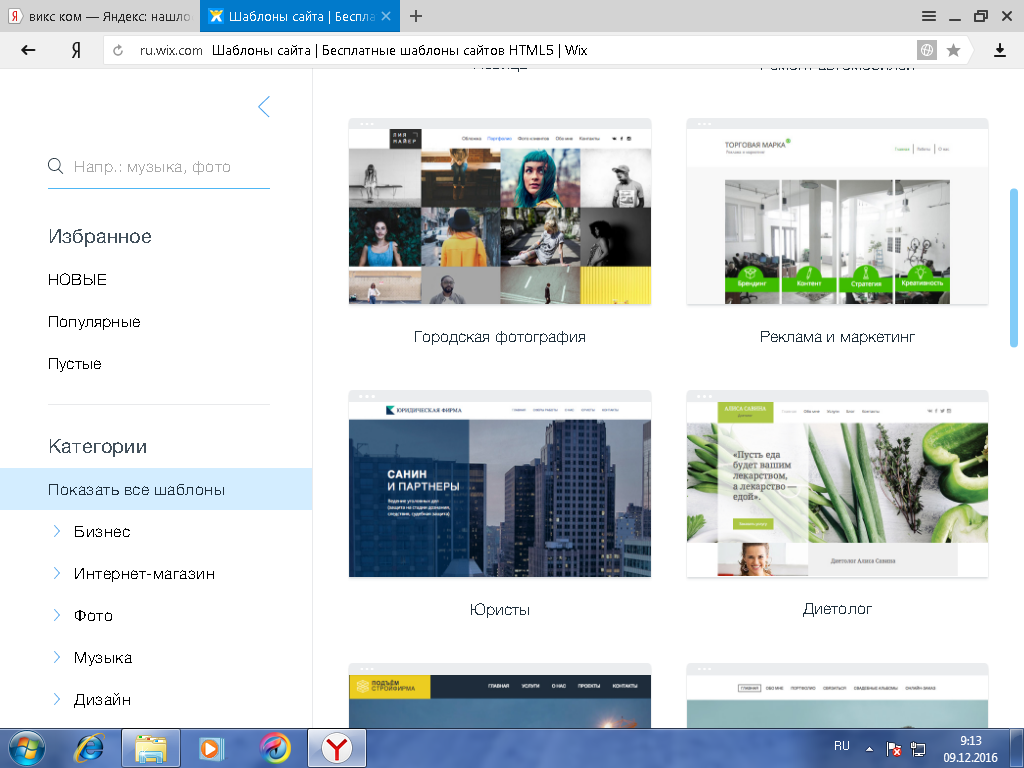Image resolution: width=1024 pixels, height=768 pixels.
Task: Close the Шаблоны сайта tab
Action: 386,16
